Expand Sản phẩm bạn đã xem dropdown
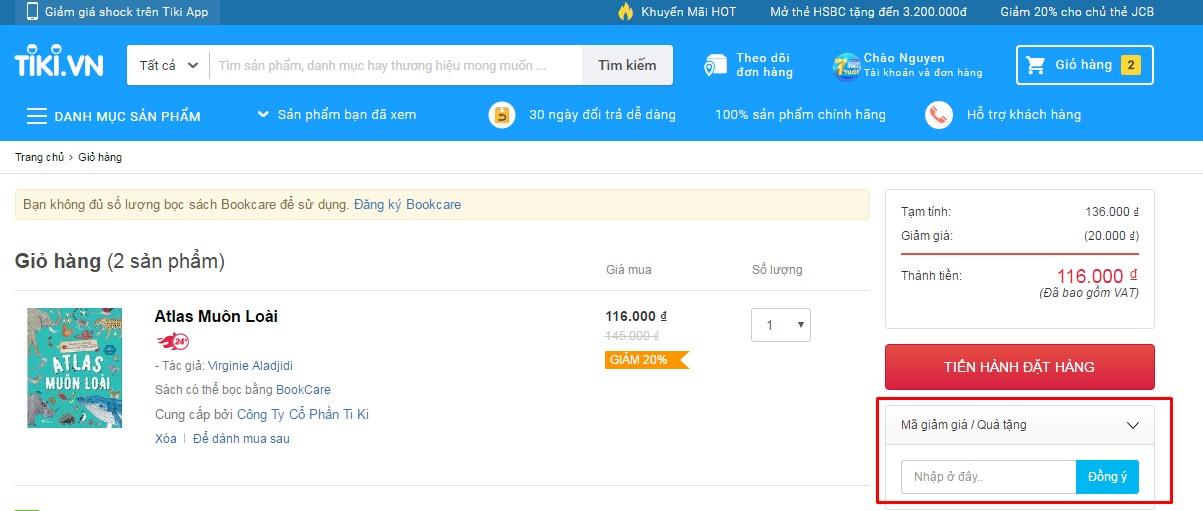The image size is (1203, 511). [x=337, y=115]
